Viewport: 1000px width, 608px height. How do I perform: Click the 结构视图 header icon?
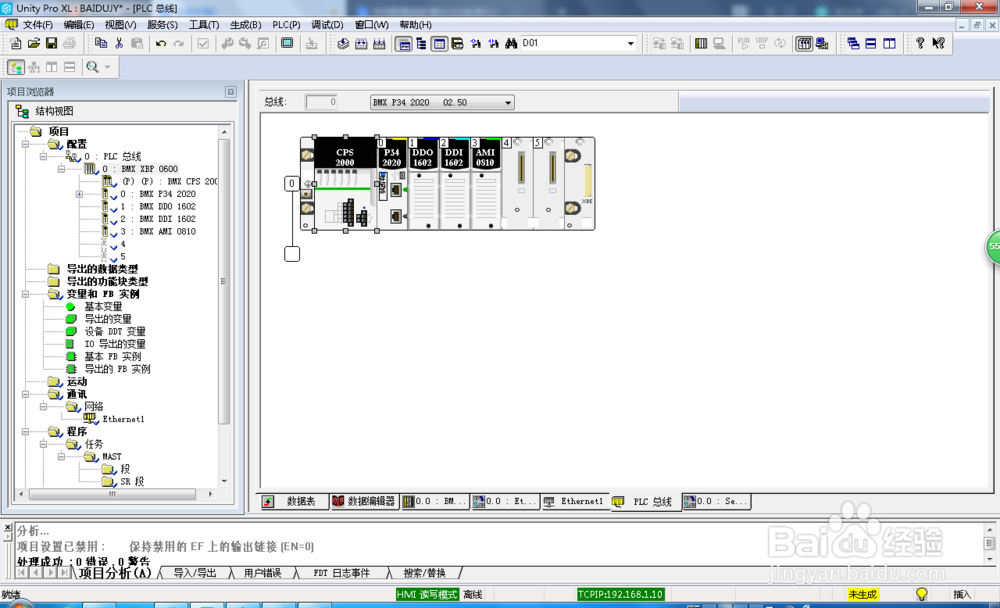click(x=22, y=112)
